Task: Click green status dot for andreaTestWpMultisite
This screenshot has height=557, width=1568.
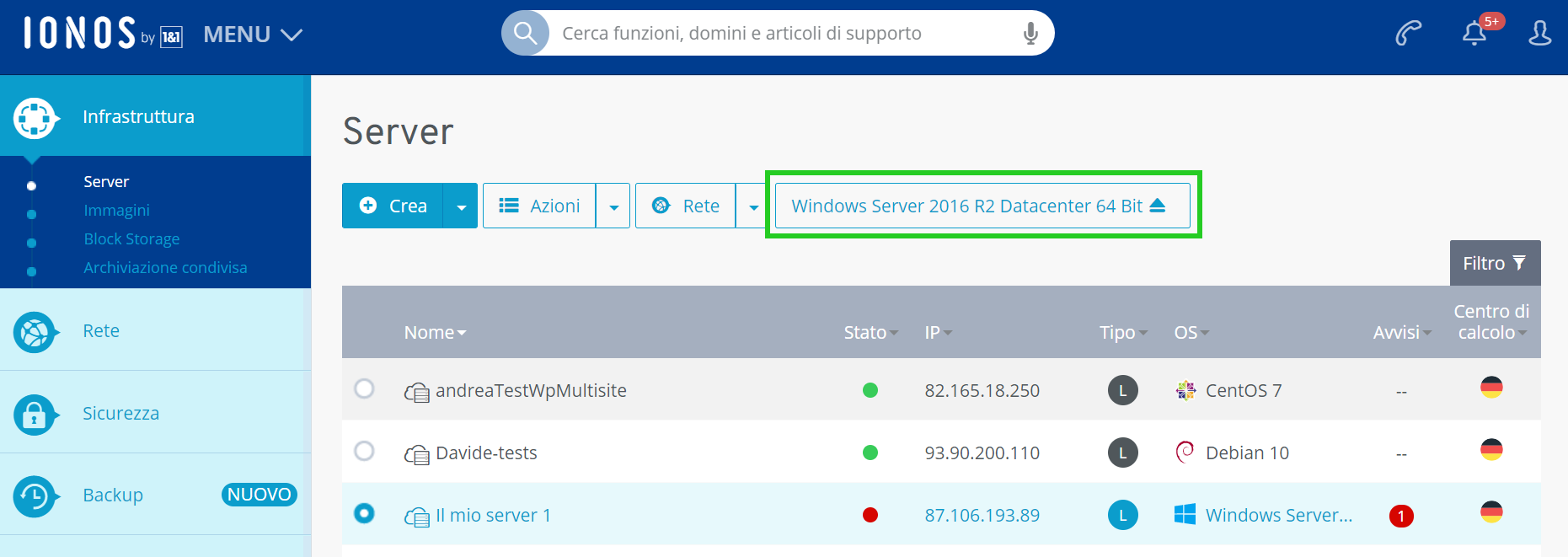Action: click(x=870, y=390)
